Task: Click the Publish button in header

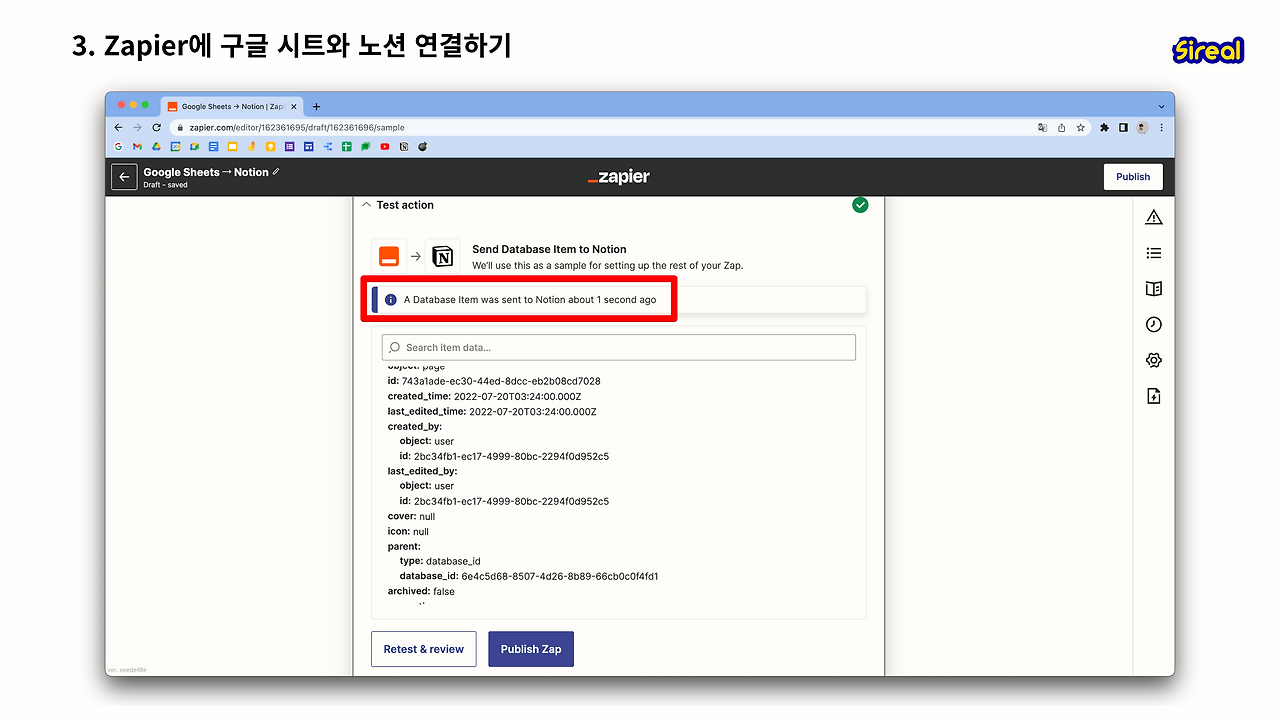Action: point(1133,177)
